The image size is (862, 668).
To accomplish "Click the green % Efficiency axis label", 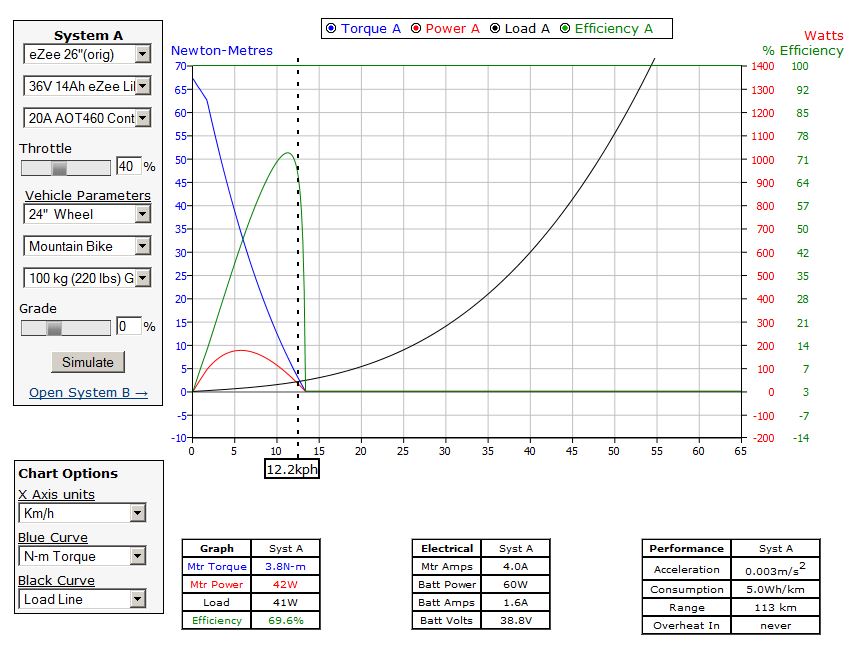I will (803, 51).
